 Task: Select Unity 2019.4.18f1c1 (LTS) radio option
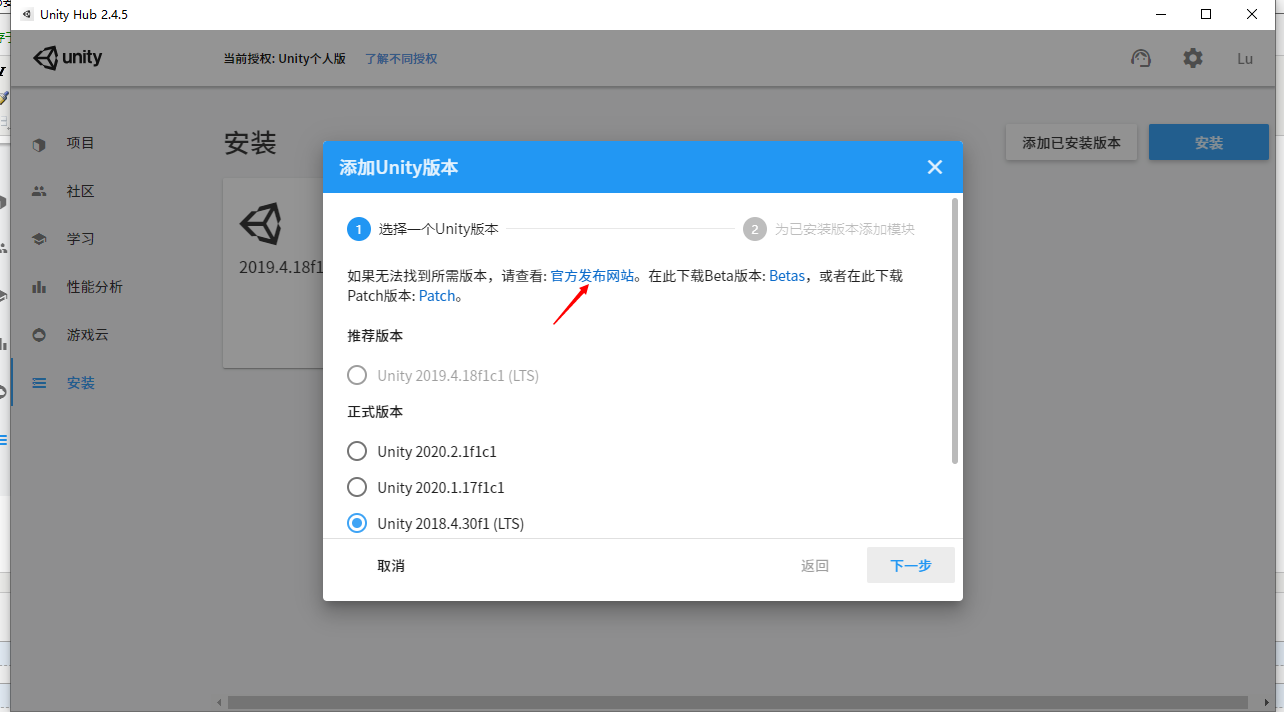click(x=357, y=376)
